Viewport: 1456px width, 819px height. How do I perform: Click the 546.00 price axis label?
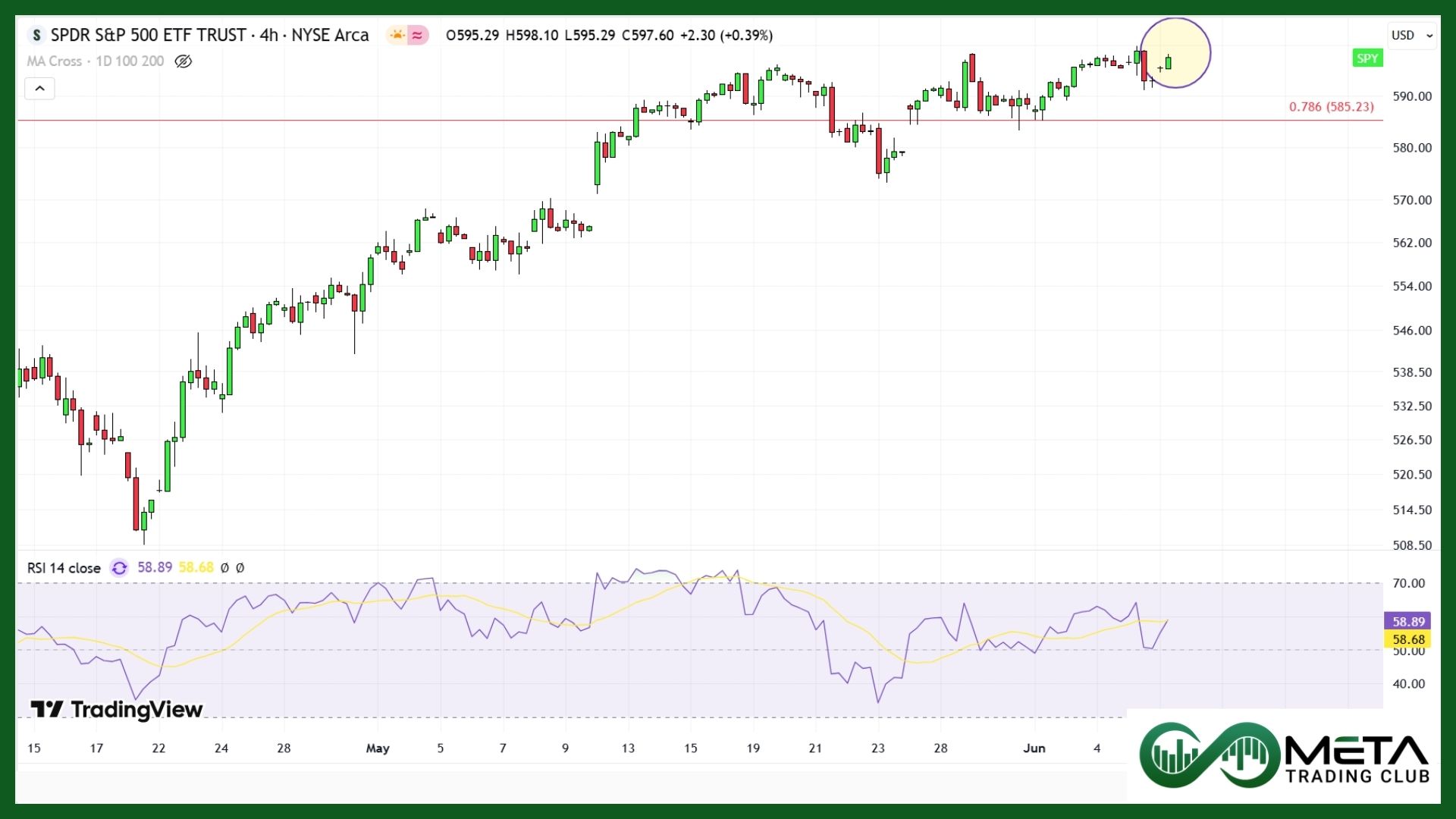pos(1412,331)
